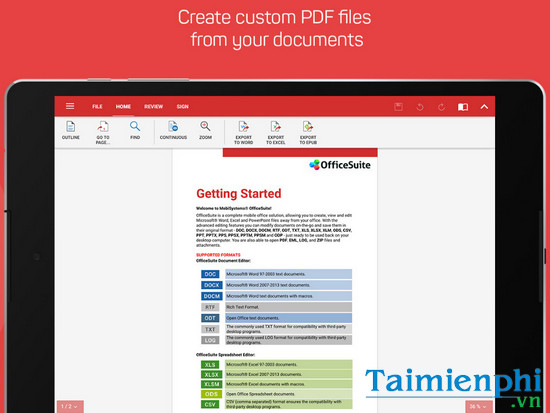This screenshot has height=413, width=550.
Task: Export the PDF to EPUB
Action: click(308, 133)
